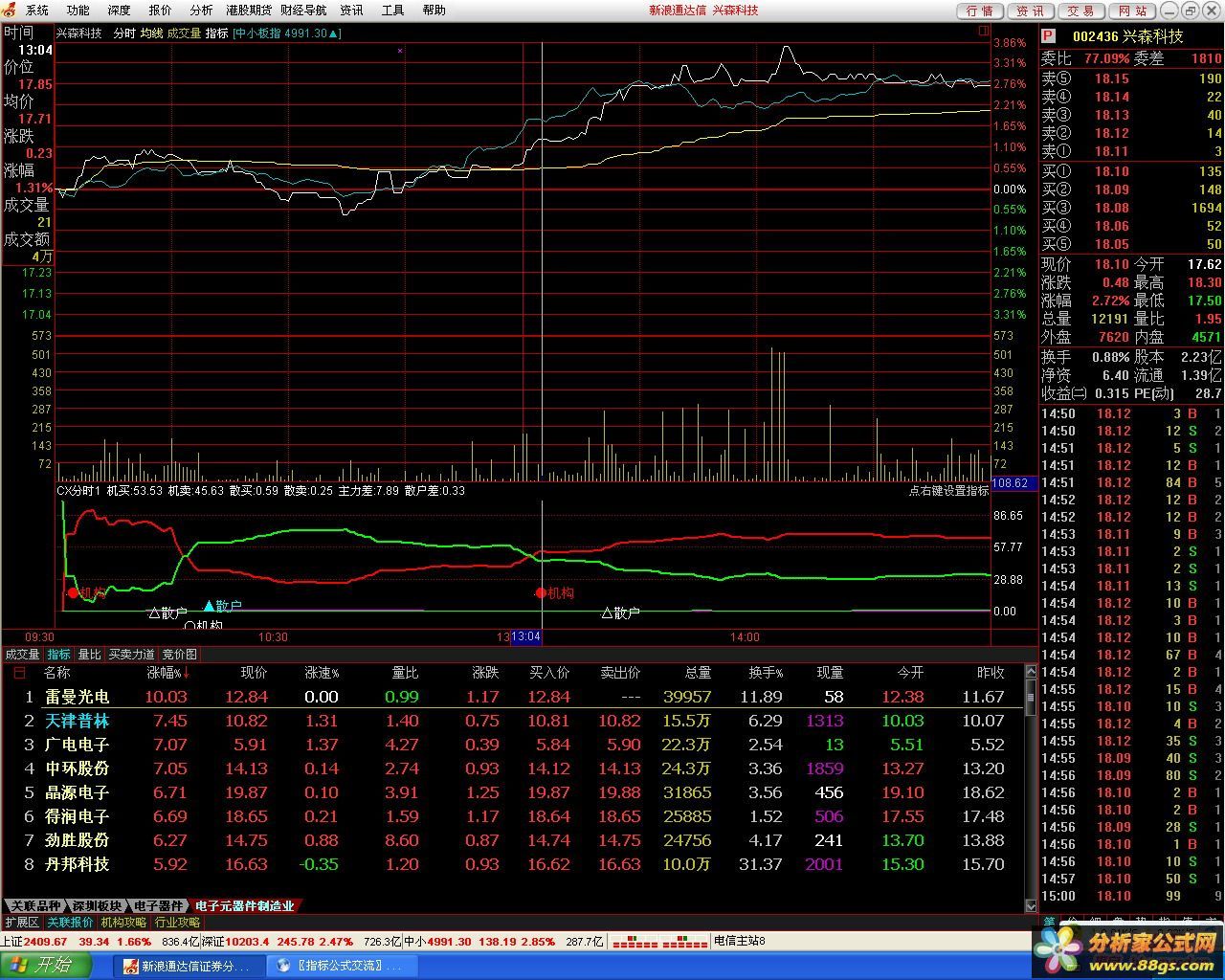The height and width of the screenshot is (980, 1225).
Task: Click the 成交量 label in chart header
Action: pyautogui.click(x=184, y=33)
